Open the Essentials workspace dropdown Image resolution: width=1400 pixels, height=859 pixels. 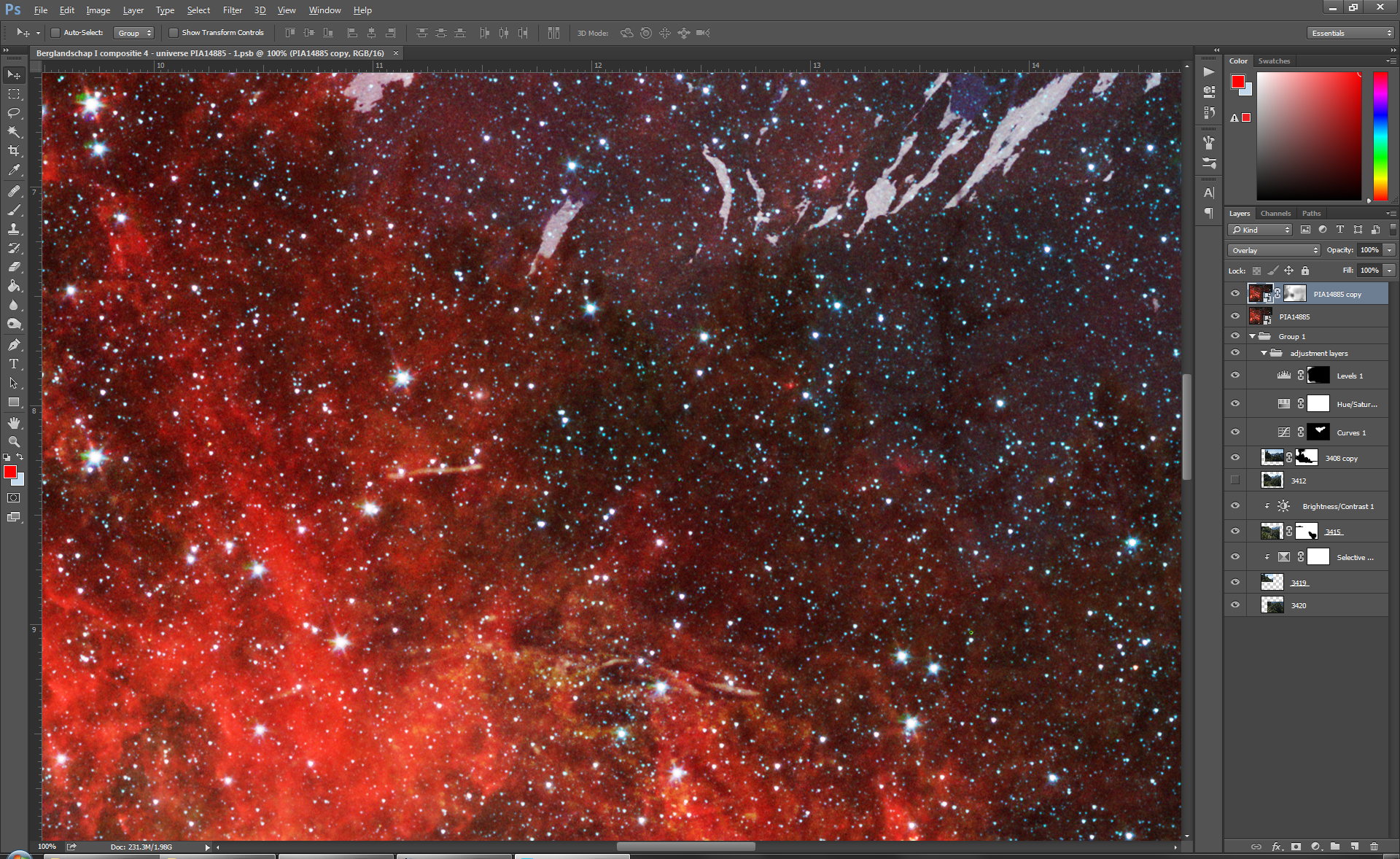(x=1351, y=33)
